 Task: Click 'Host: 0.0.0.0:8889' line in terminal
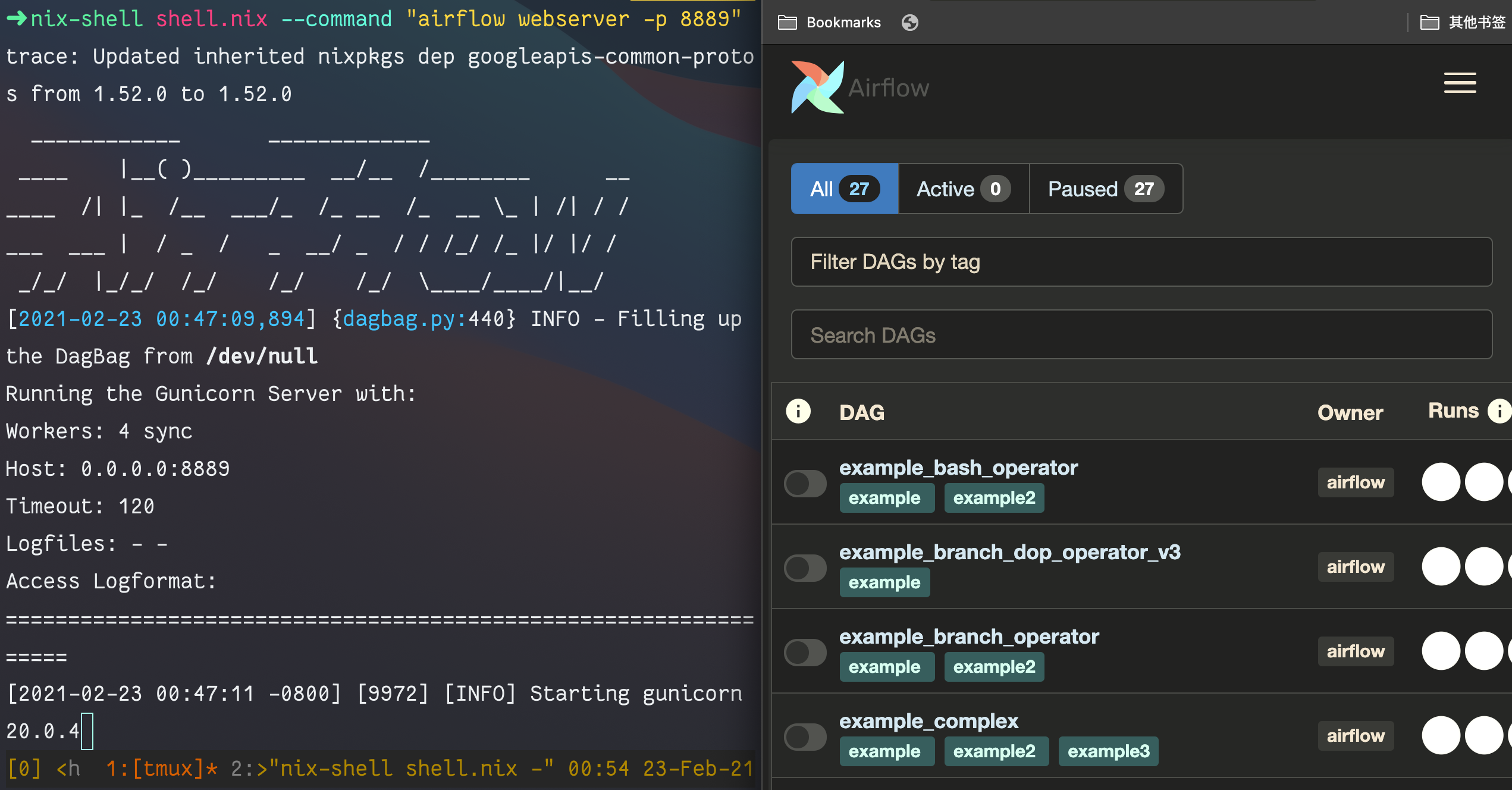pos(118,469)
